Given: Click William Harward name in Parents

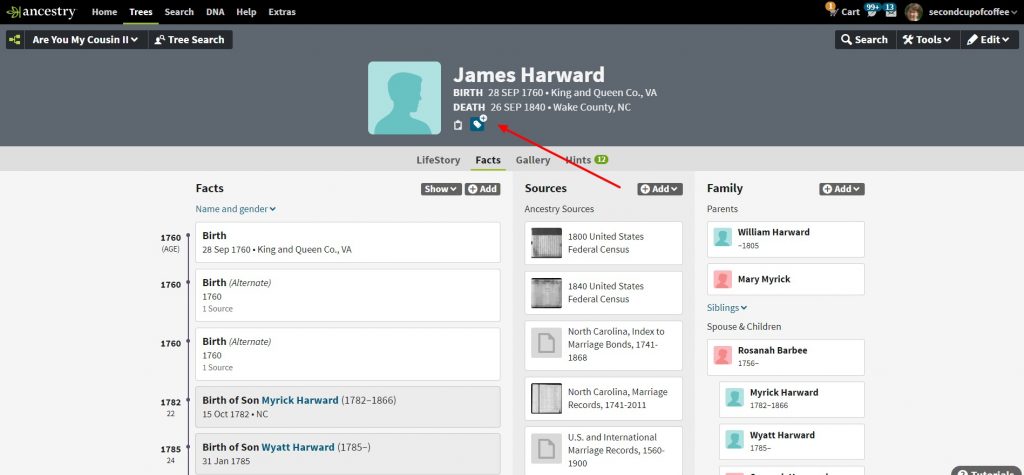Looking at the screenshot, I should pos(773,232).
